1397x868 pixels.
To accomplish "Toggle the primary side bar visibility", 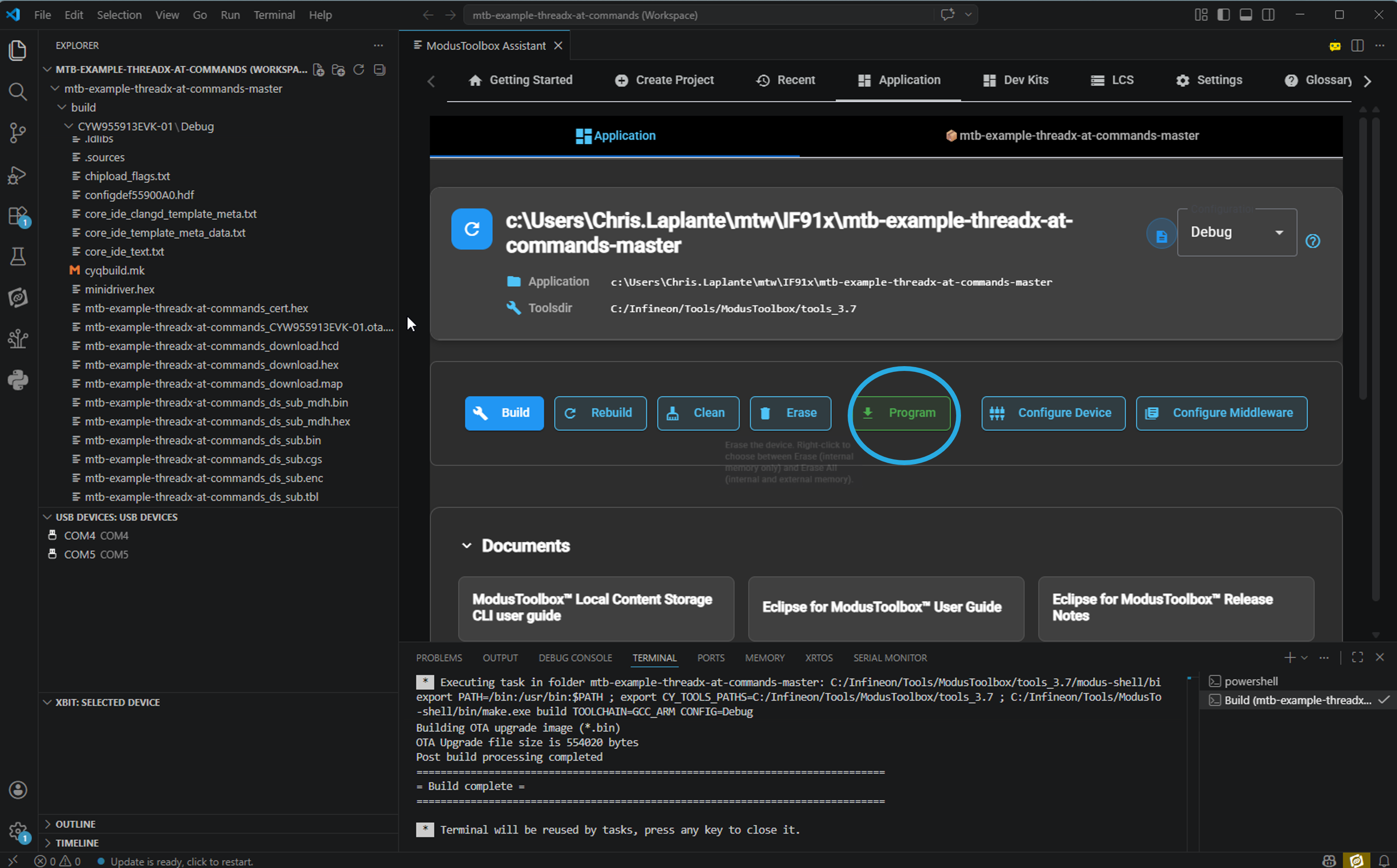I will point(1223,15).
